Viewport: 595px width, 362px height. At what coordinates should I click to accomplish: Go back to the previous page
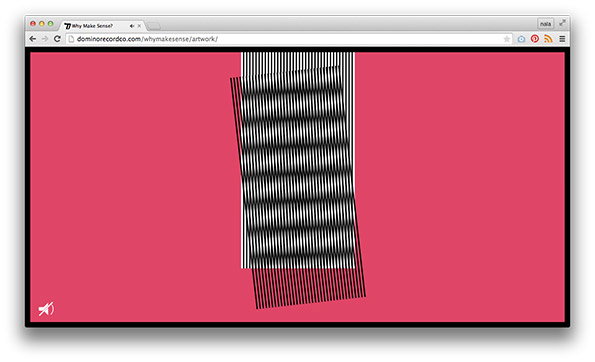pos(33,39)
